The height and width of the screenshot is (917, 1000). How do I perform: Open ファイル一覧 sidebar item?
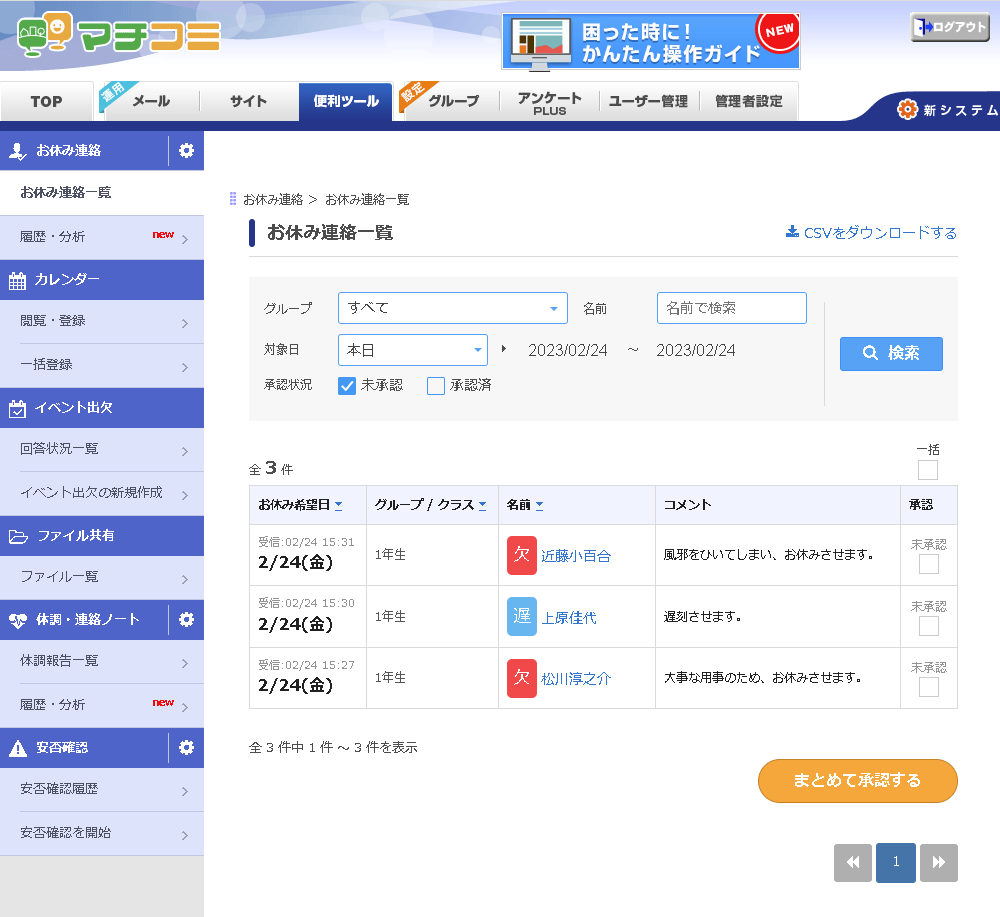pyautogui.click(x=102, y=577)
